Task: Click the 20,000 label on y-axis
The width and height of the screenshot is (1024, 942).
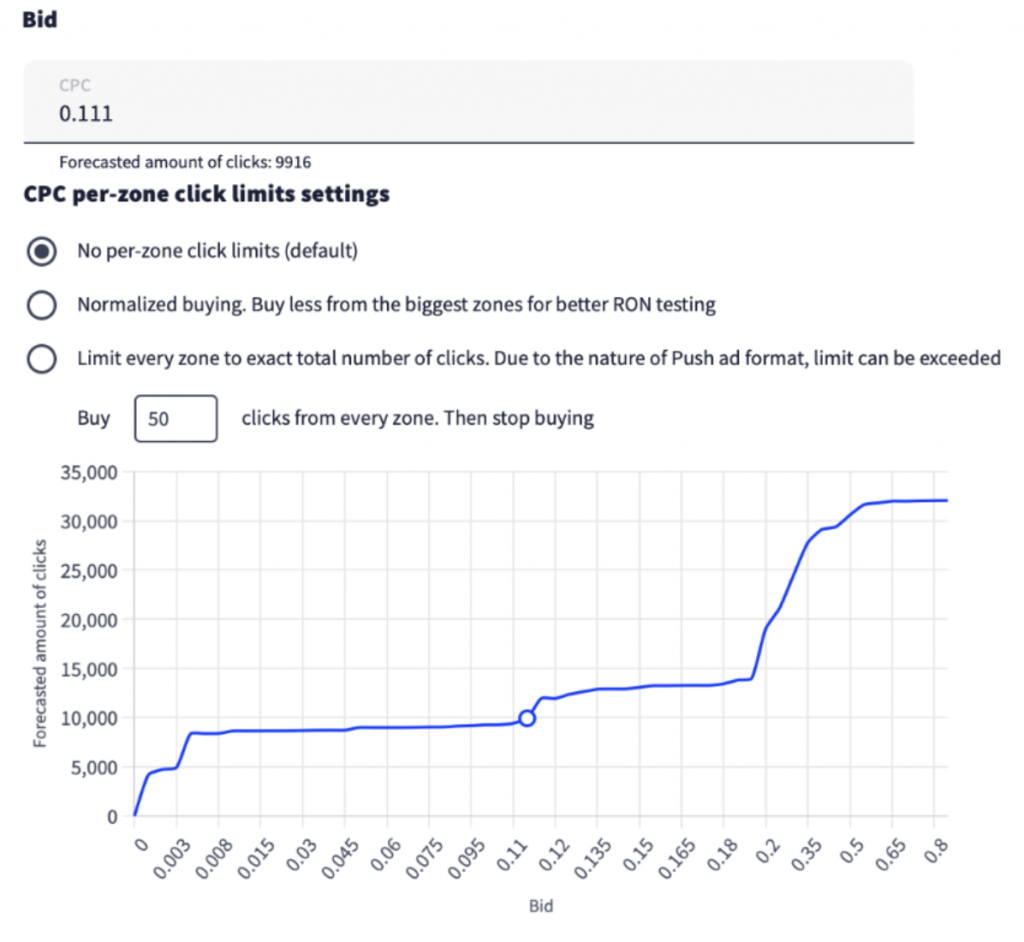Action: click(90, 620)
